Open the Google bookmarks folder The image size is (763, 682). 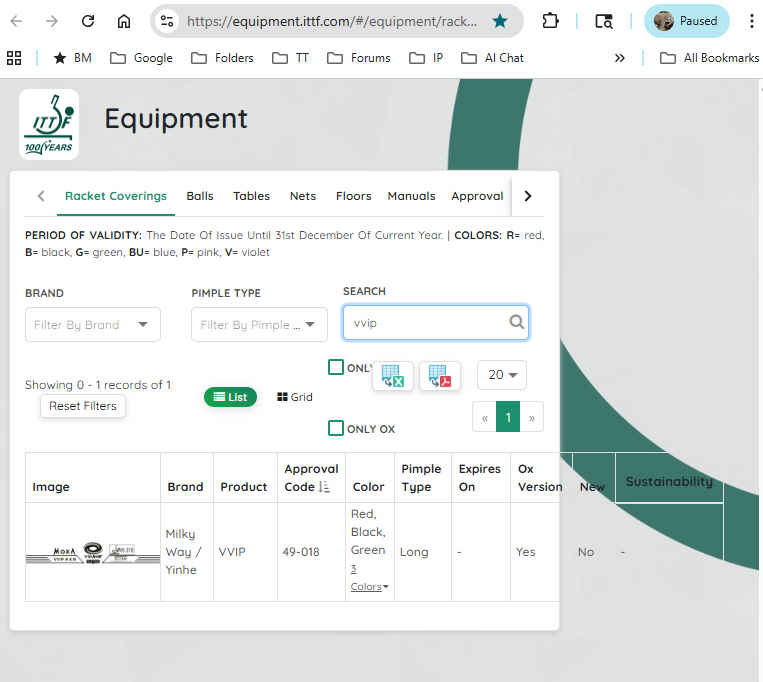tap(141, 58)
